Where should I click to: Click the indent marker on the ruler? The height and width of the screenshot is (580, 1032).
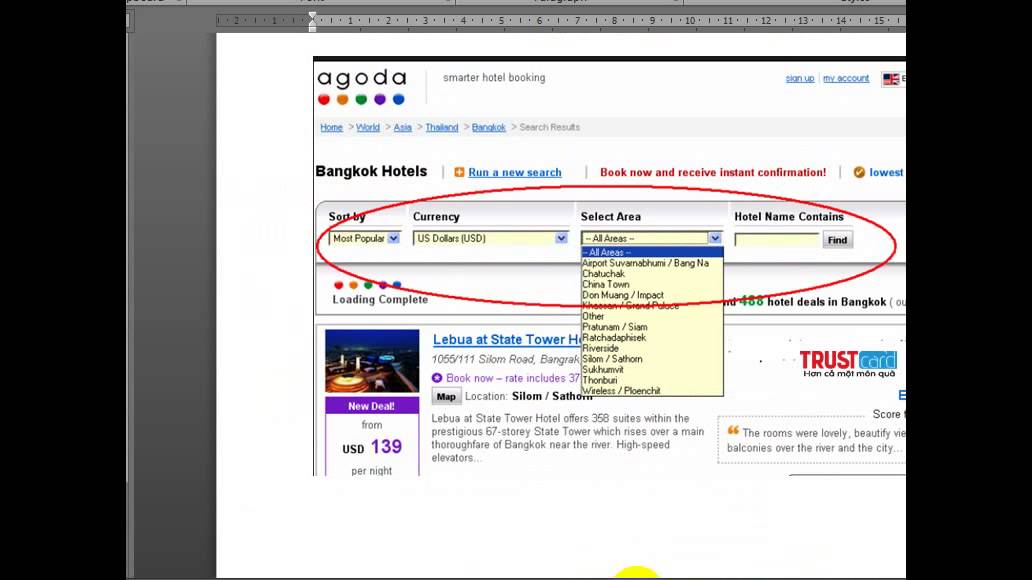coord(313,21)
